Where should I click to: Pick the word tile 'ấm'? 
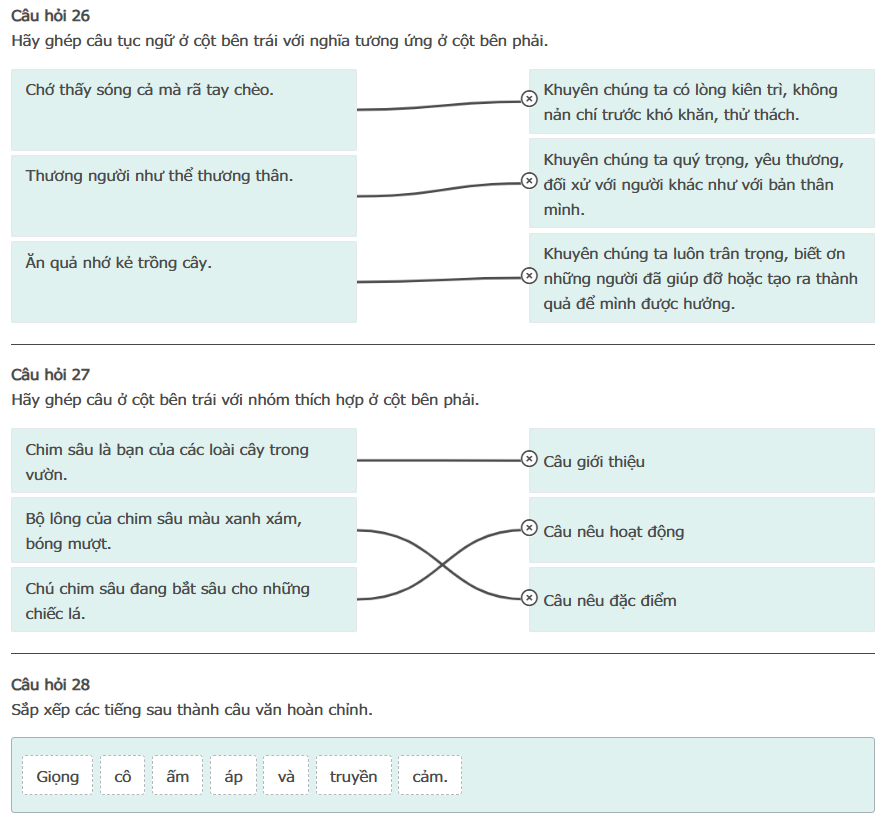pyautogui.click(x=178, y=776)
